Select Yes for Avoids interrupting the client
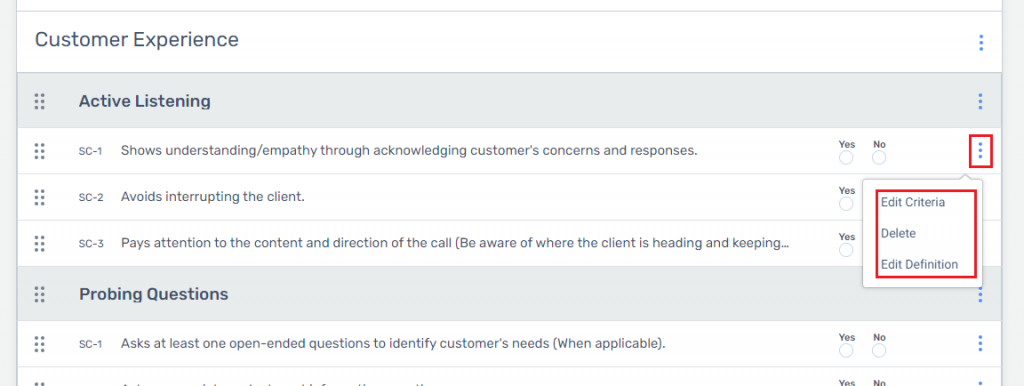The width and height of the screenshot is (1024, 386). click(x=846, y=204)
